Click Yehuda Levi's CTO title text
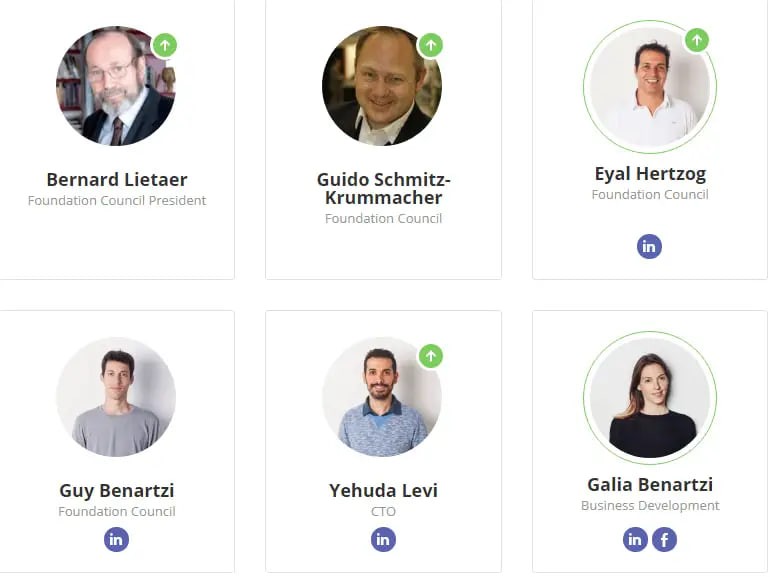The width and height of the screenshot is (782, 577). [x=384, y=511]
